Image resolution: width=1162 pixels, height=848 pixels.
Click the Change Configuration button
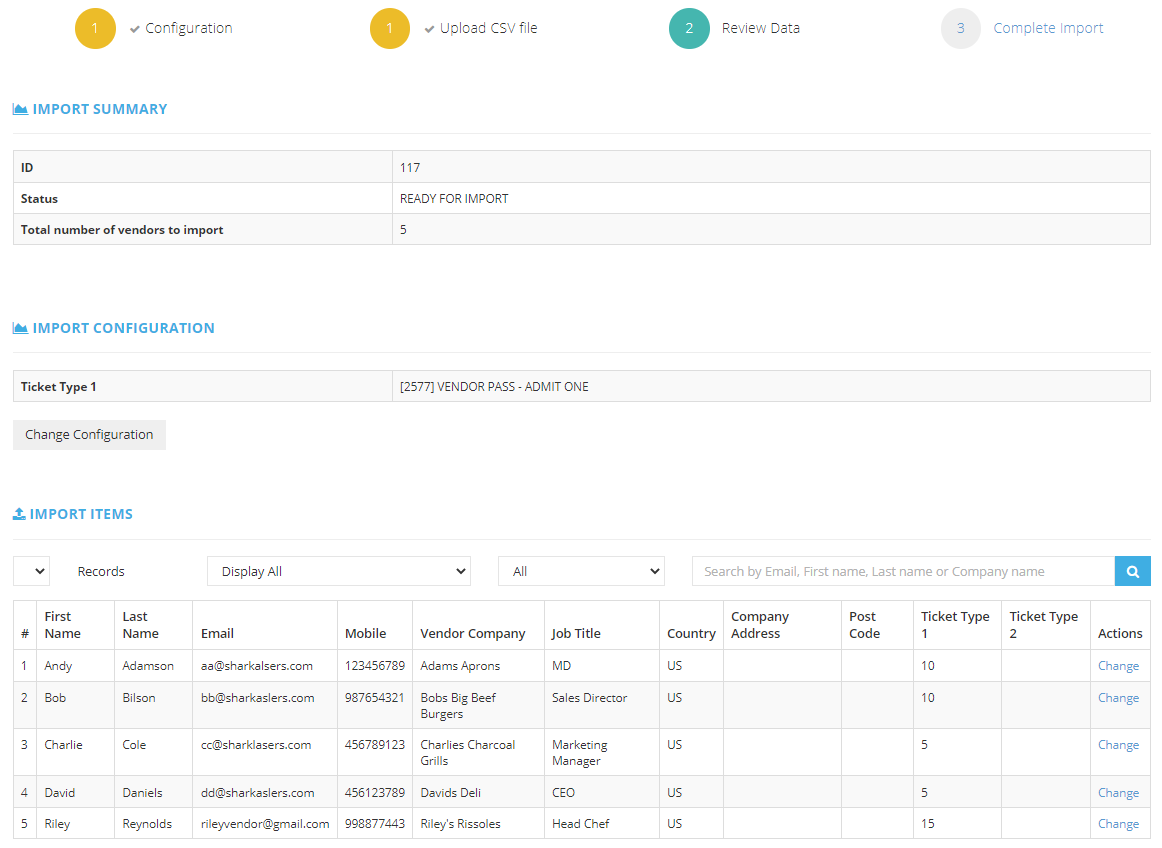(89, 434)
